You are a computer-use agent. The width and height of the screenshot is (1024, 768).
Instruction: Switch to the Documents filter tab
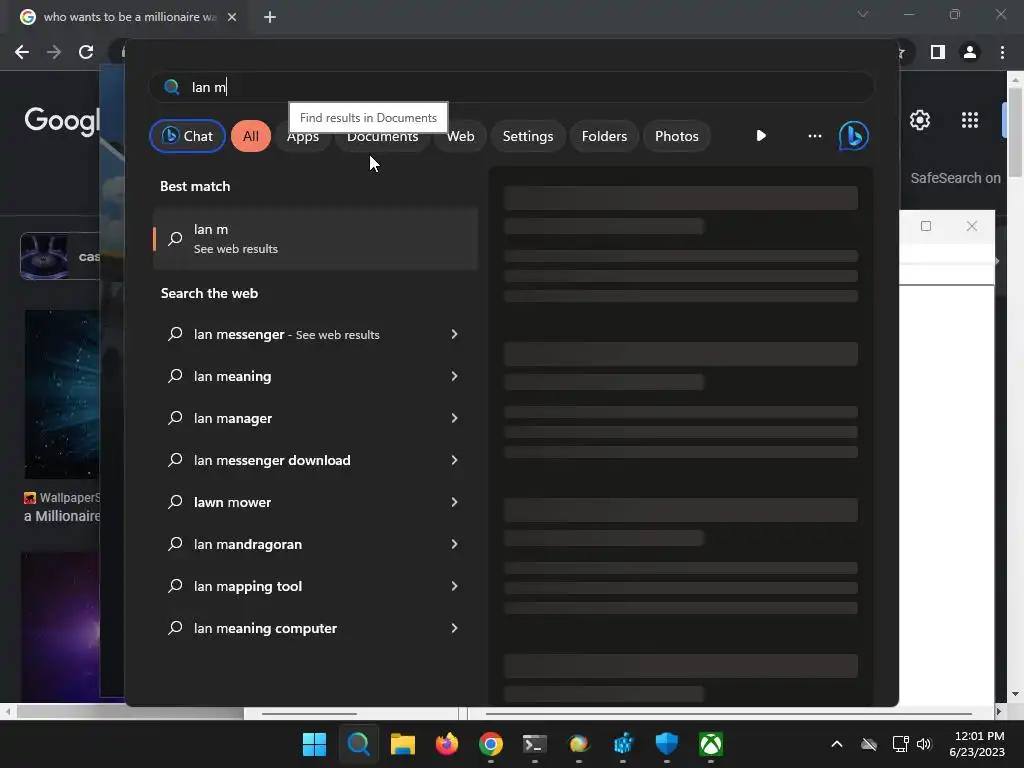pyautogui.click(x=382, y=136)
